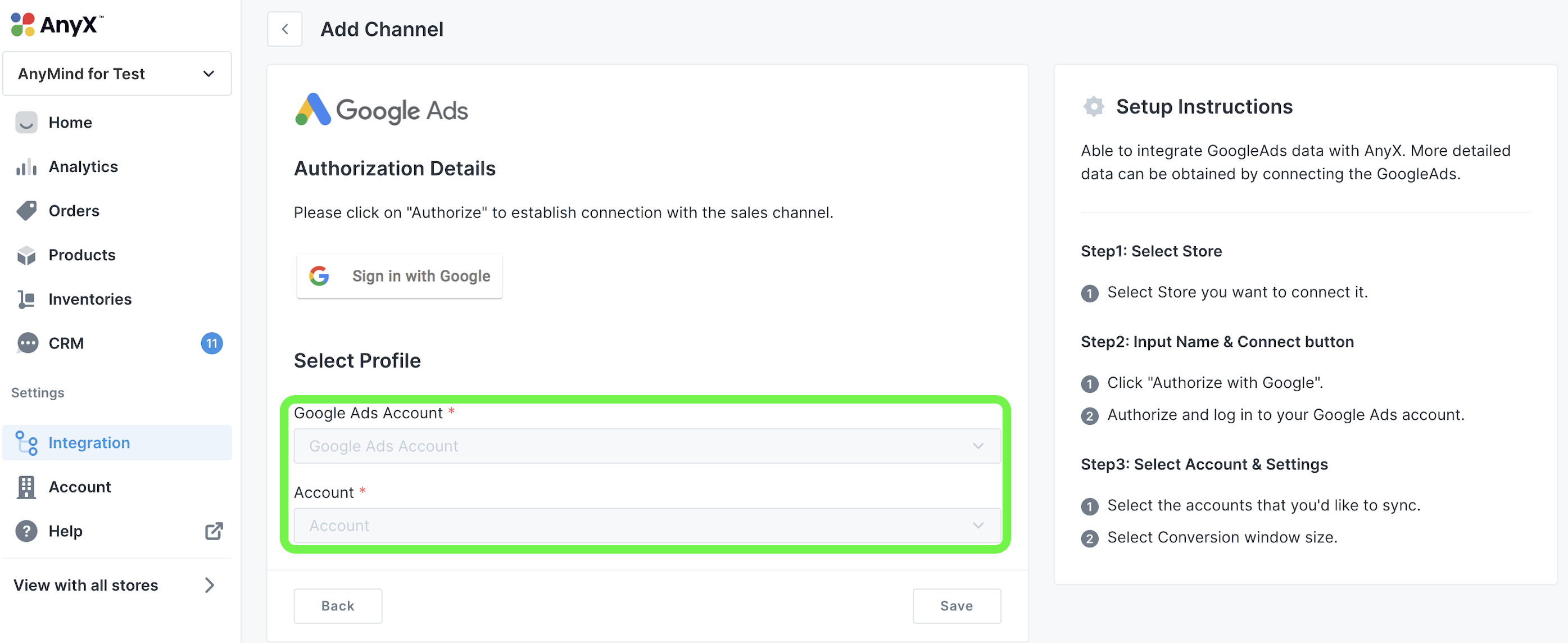Viewport: 1568px width, 643px height.
Task: Open the Help menu item
Action: [65, 531]
